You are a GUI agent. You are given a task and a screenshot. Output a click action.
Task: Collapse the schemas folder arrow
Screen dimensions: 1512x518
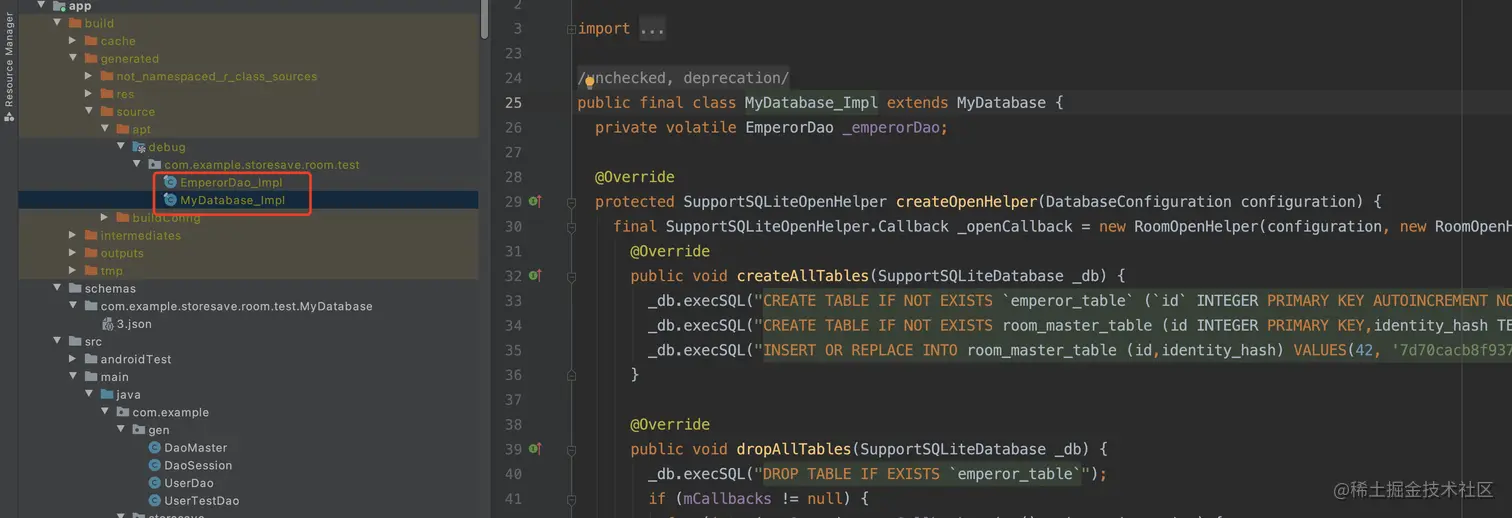[58, 289]
